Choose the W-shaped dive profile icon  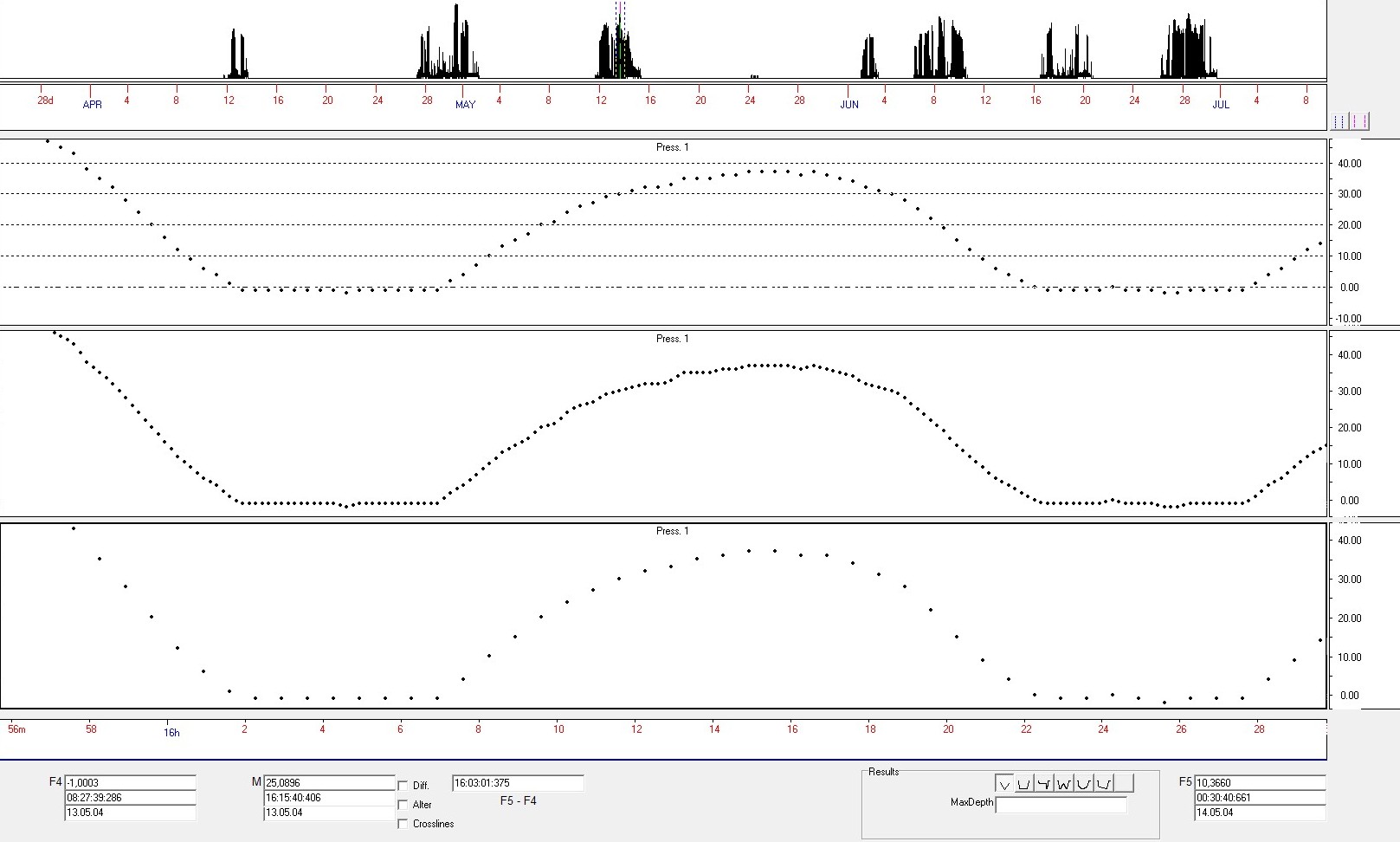coord(1064,784)
